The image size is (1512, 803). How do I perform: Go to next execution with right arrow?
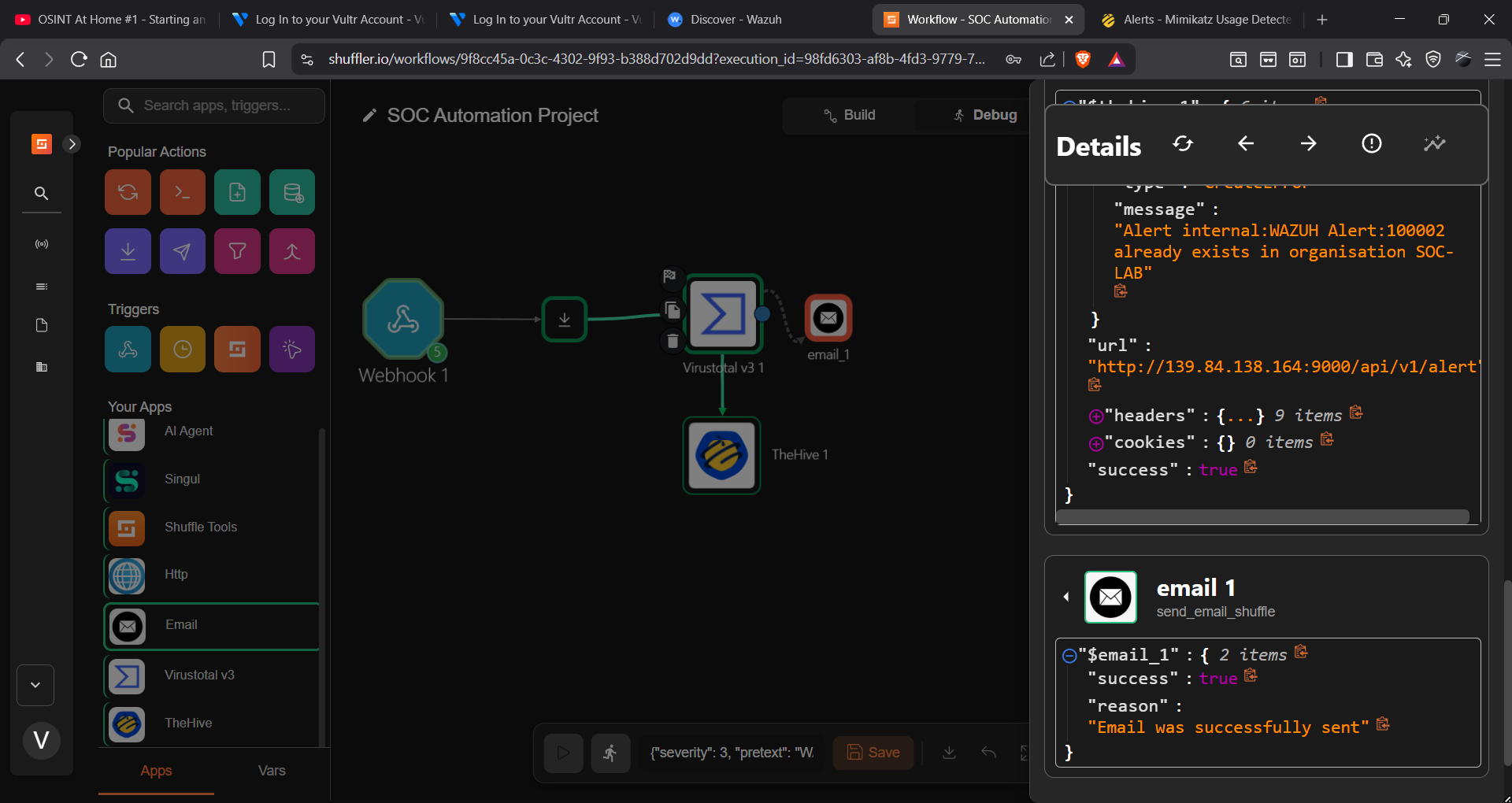(x=1308, y=143)
